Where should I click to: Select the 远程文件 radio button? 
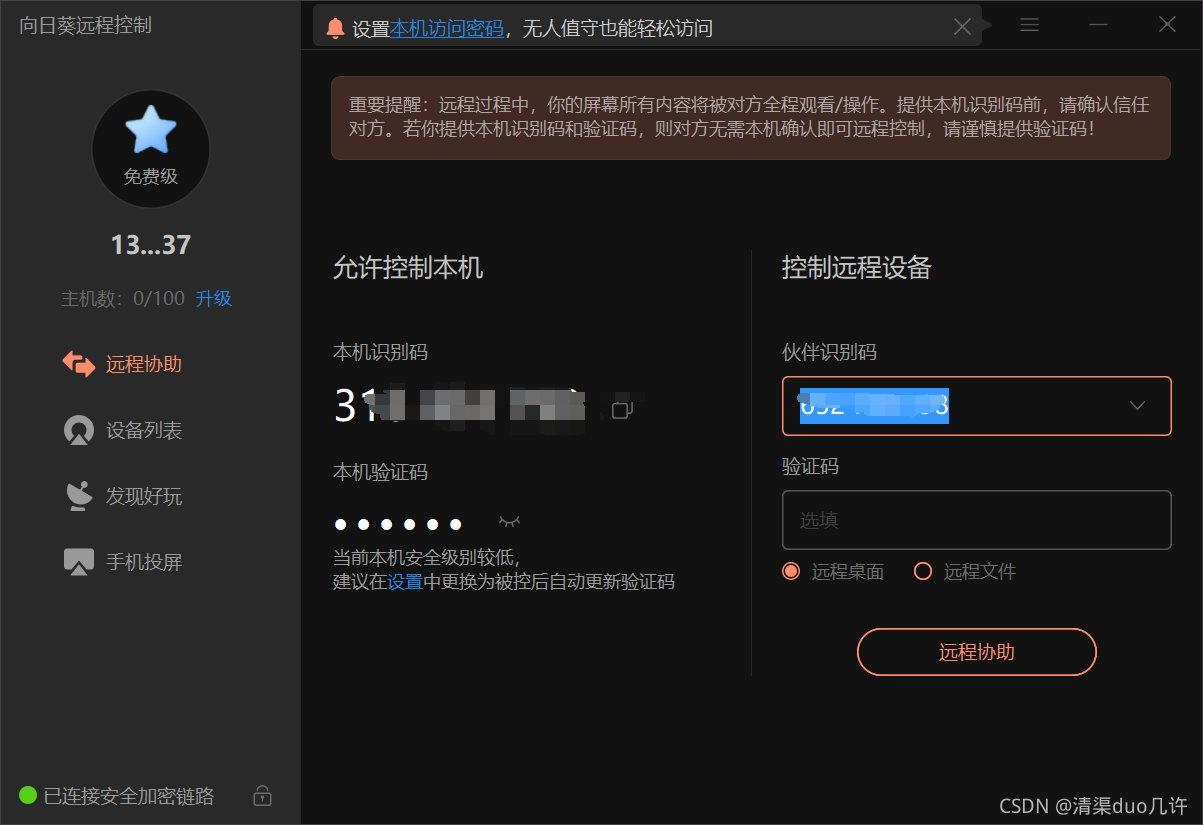coord(923,572)
